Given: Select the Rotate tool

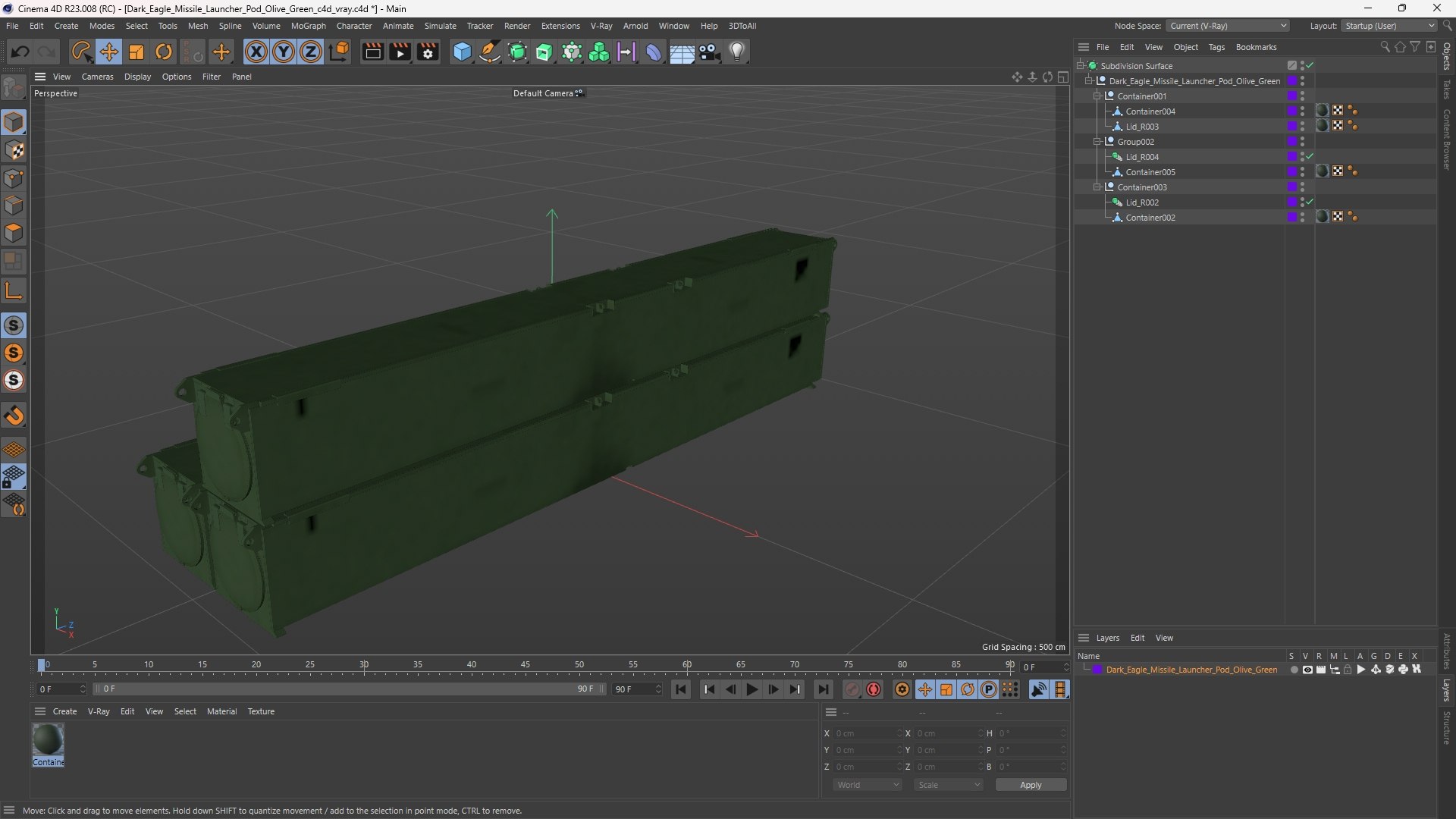Looking at the screenshot, I should pos(164,52).
